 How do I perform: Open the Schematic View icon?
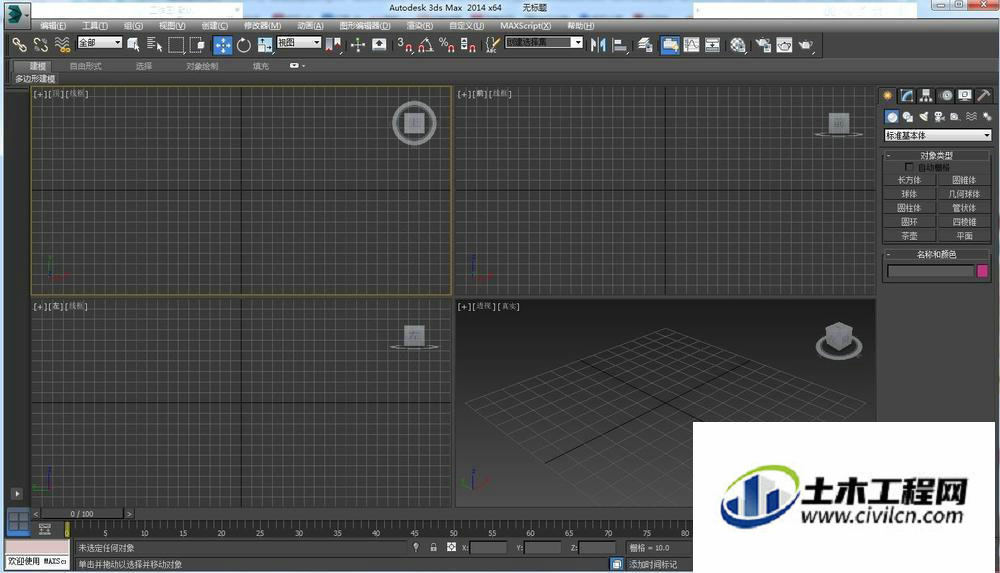point(712,45)
